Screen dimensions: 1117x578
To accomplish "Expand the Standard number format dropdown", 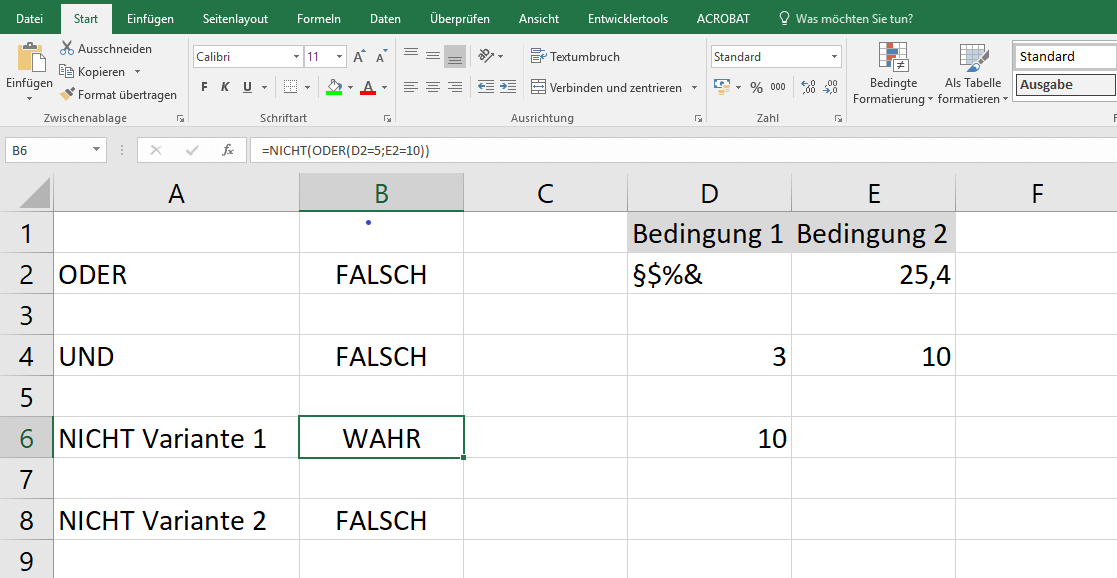I will tap(834, 57).
